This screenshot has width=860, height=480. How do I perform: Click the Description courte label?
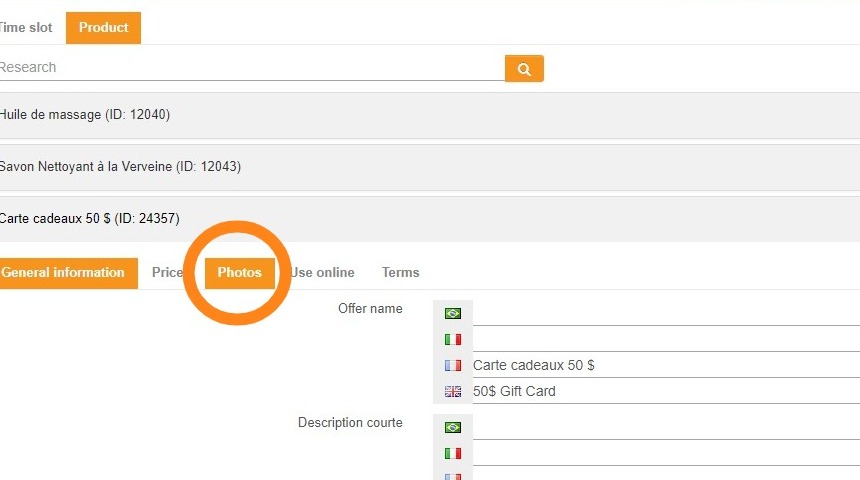pyautogui.click(x=350, y=423)
